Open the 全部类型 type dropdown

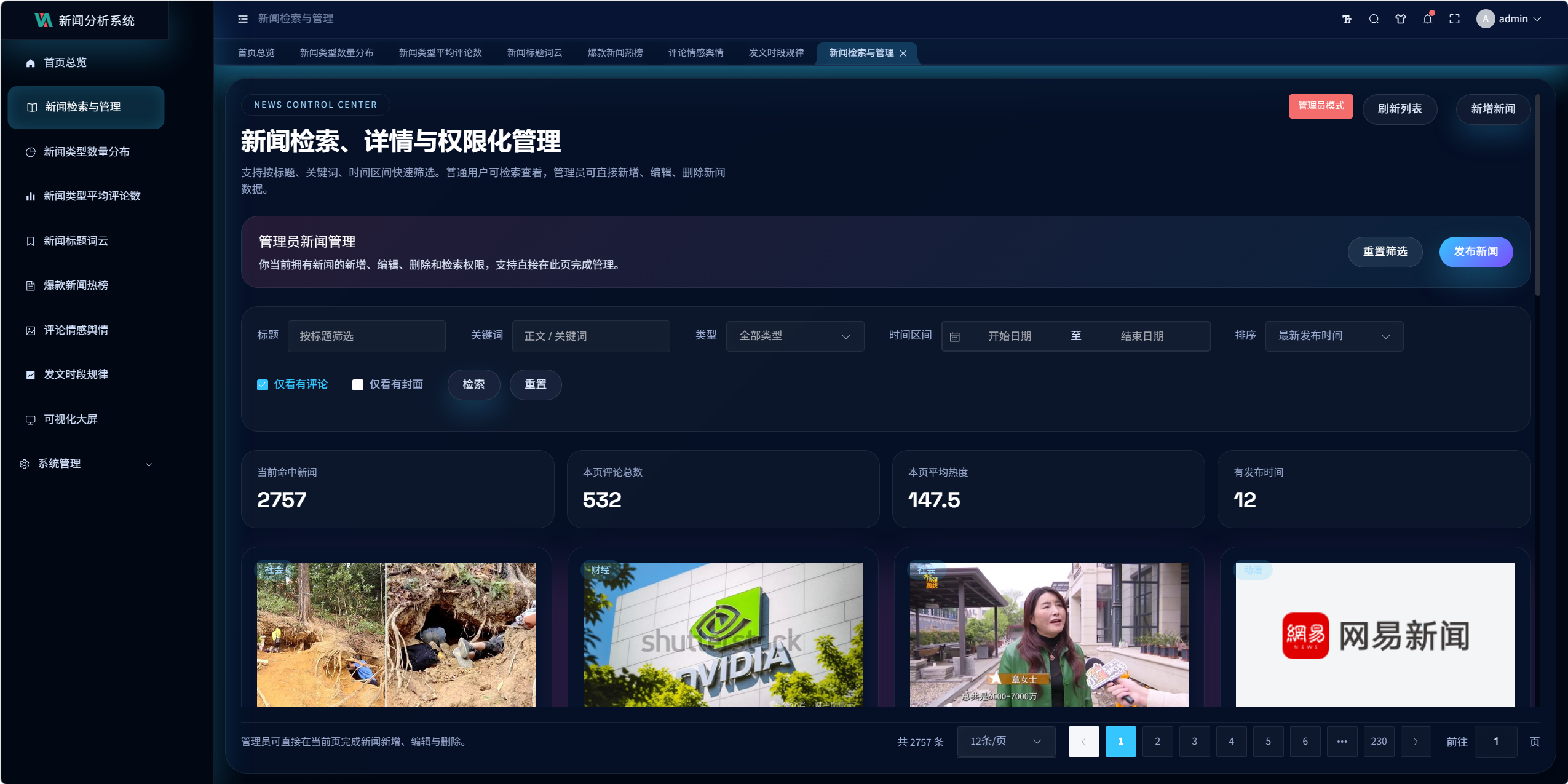(794, 336)
